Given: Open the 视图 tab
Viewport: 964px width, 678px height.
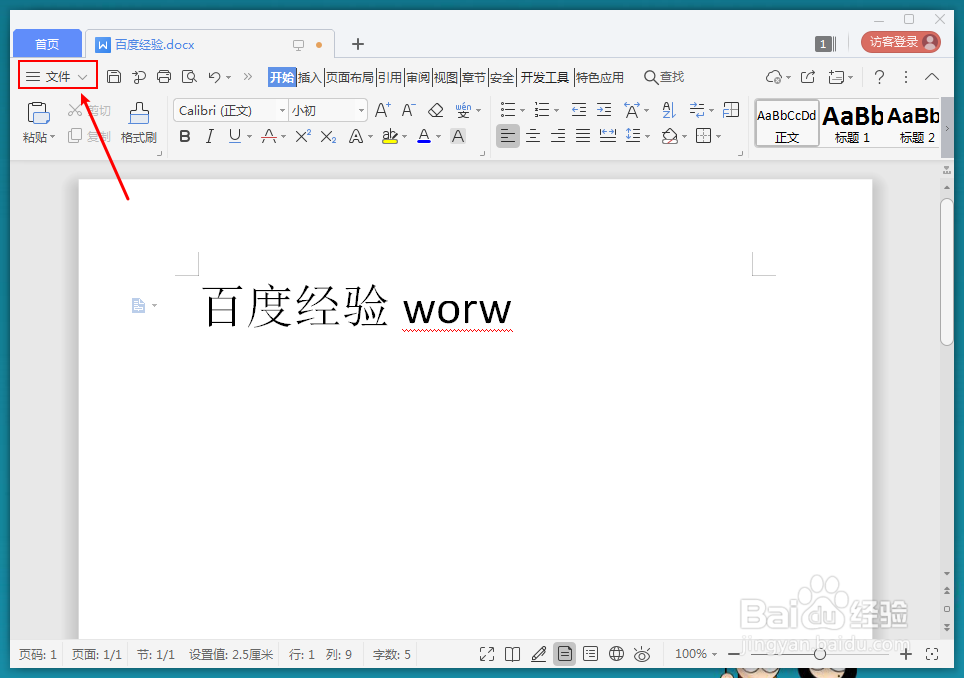Looking at the screenshot, I should [446, 77].
